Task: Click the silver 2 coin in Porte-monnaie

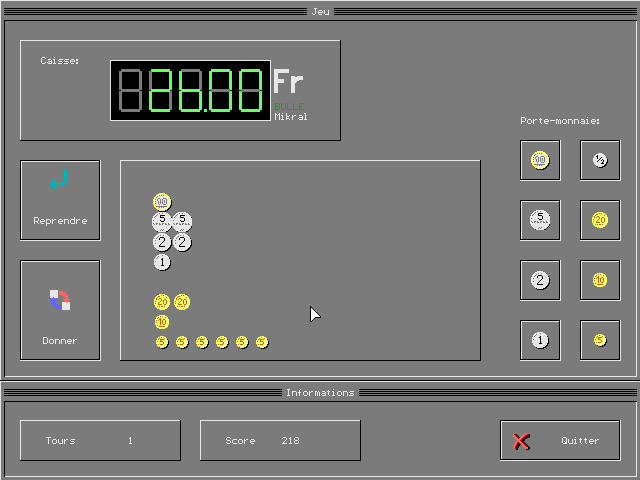Action: (x=540, y=280)
